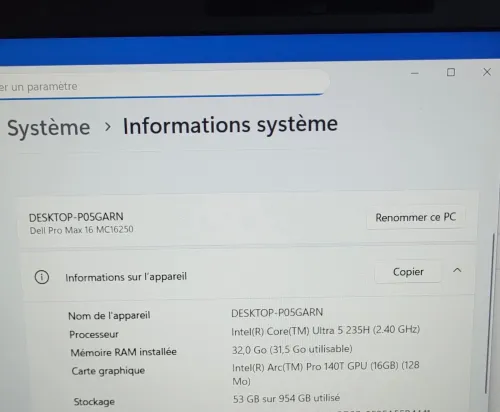Select Dell Pro Max 16 MC16250 model text
500x412 pixels.
pos(82,230)
